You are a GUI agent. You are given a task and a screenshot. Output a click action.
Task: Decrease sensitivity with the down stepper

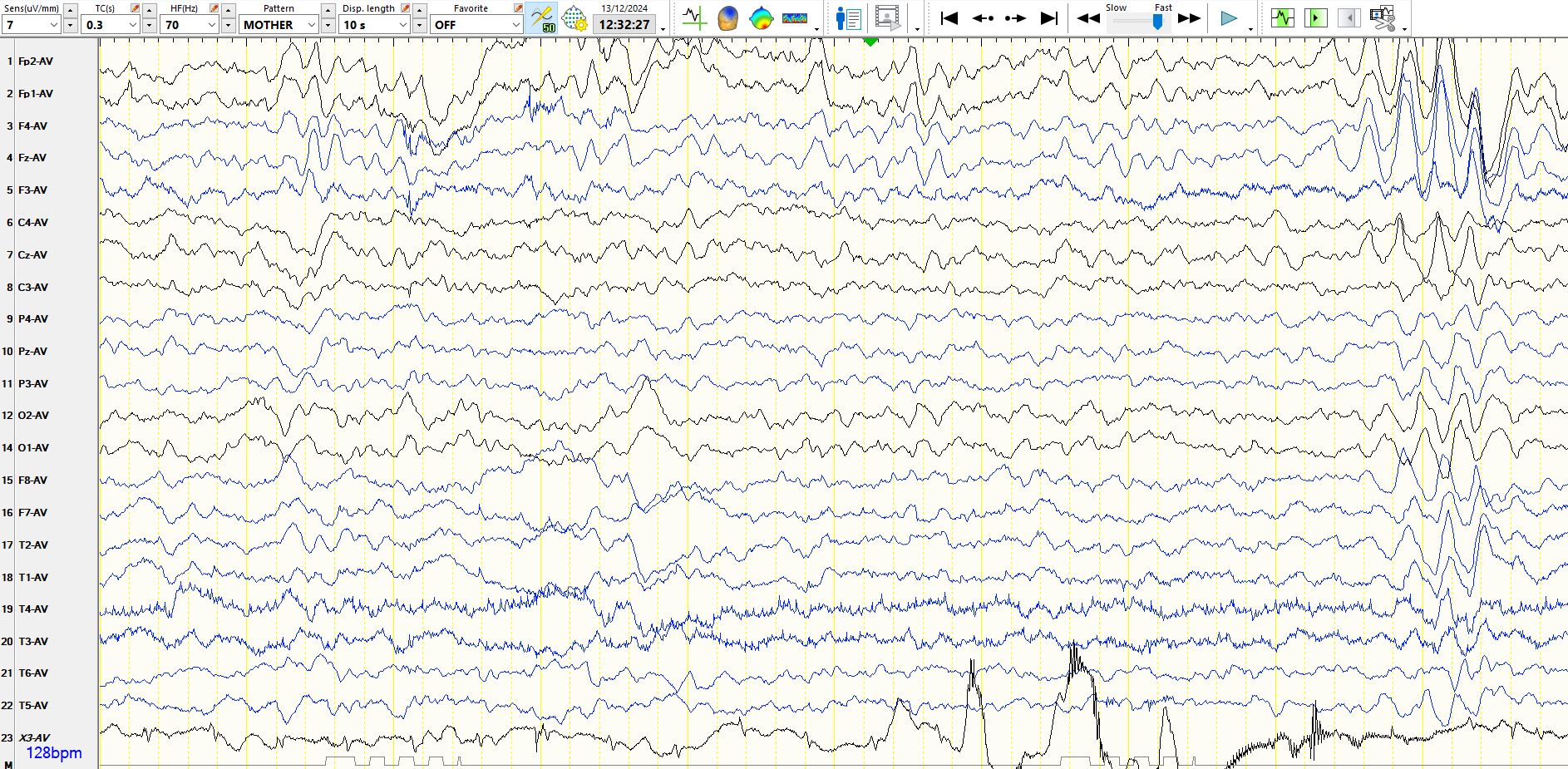pos(71,25)
